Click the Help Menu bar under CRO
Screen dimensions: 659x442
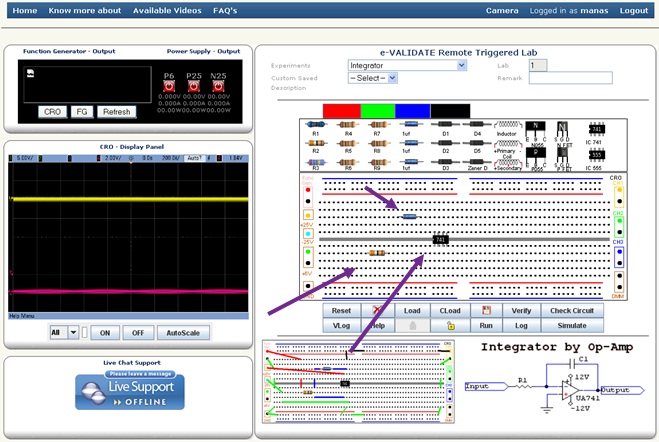click(128, 316)
